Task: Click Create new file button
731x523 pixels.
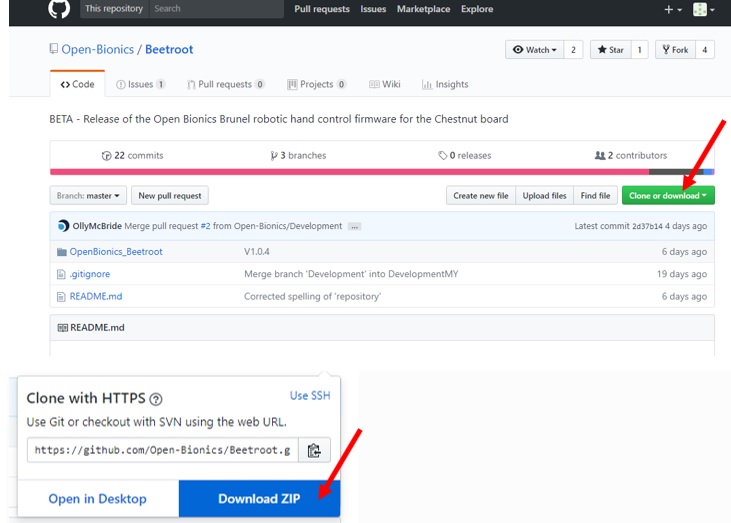Action: 481,196
